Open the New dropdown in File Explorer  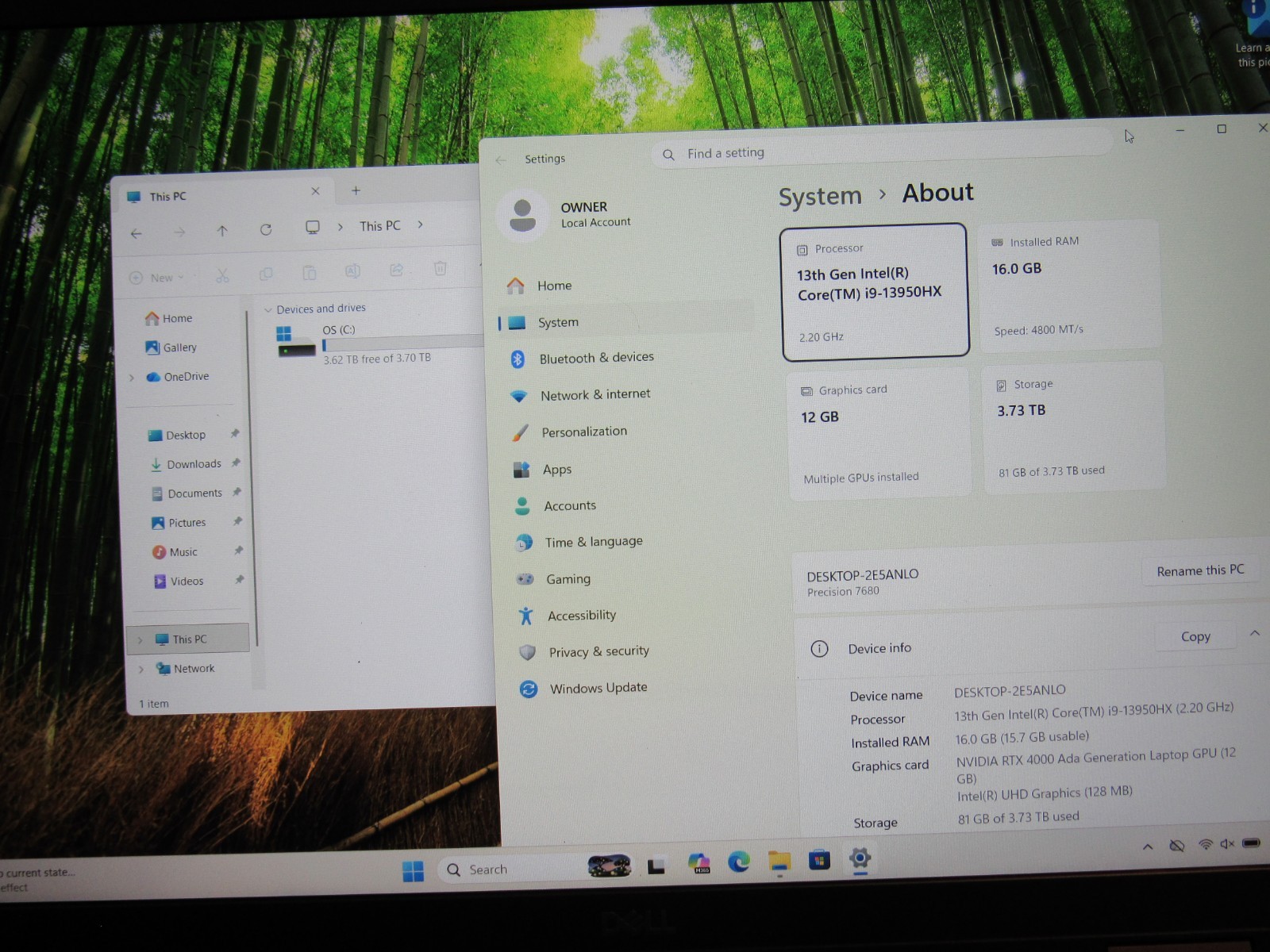tap(157, 278)
